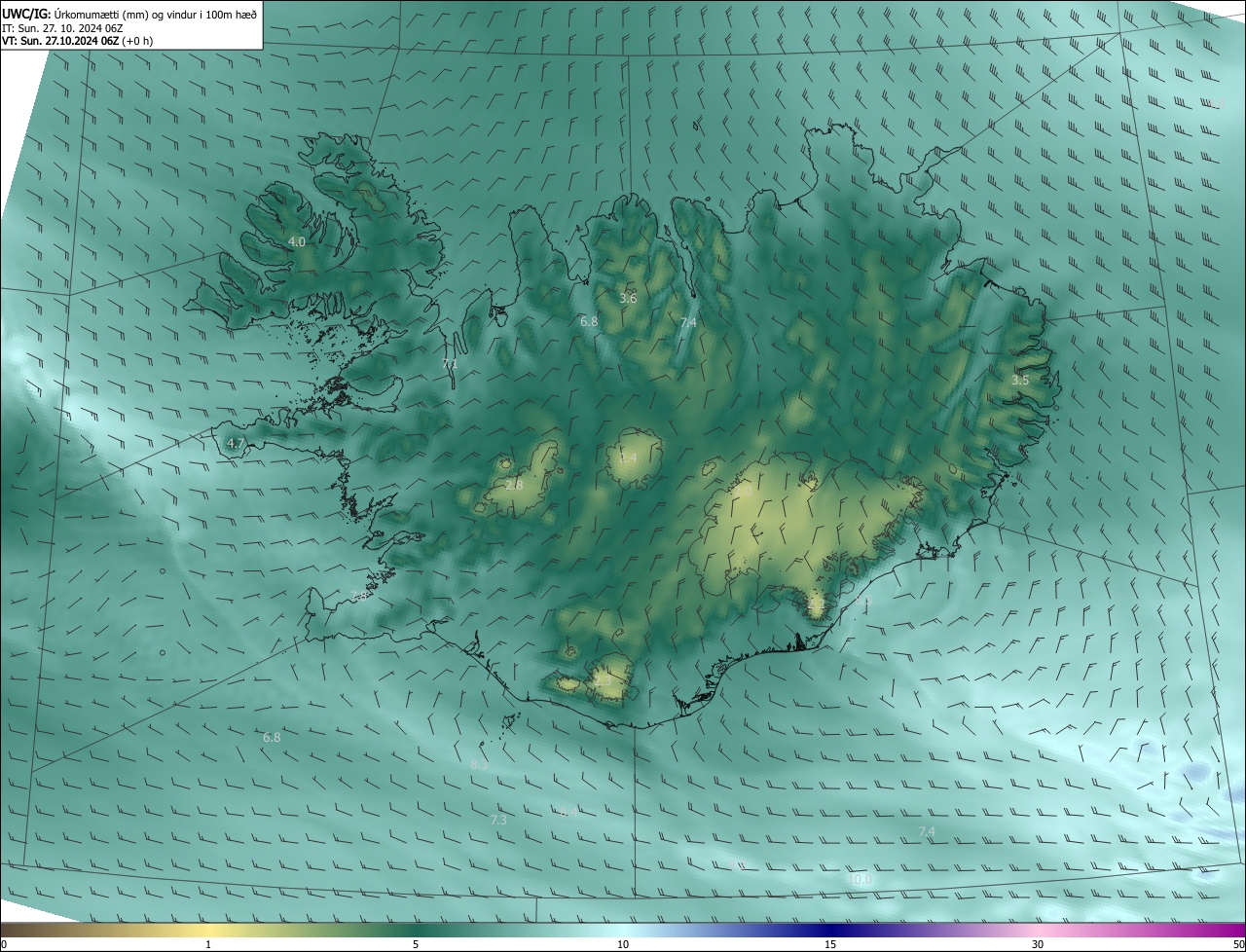Click the 4.7 value on Snæfellsnes peninsula
Screen dimensions: 1246x952
click(235, 443)
